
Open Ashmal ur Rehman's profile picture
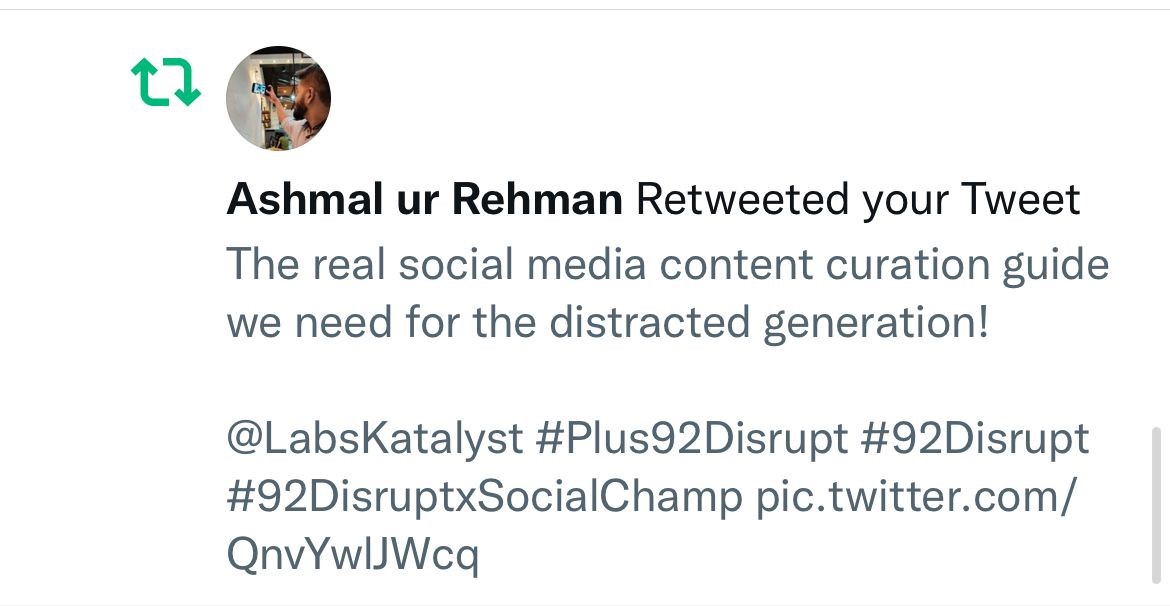pyautogui.click(x=278, y=98)
